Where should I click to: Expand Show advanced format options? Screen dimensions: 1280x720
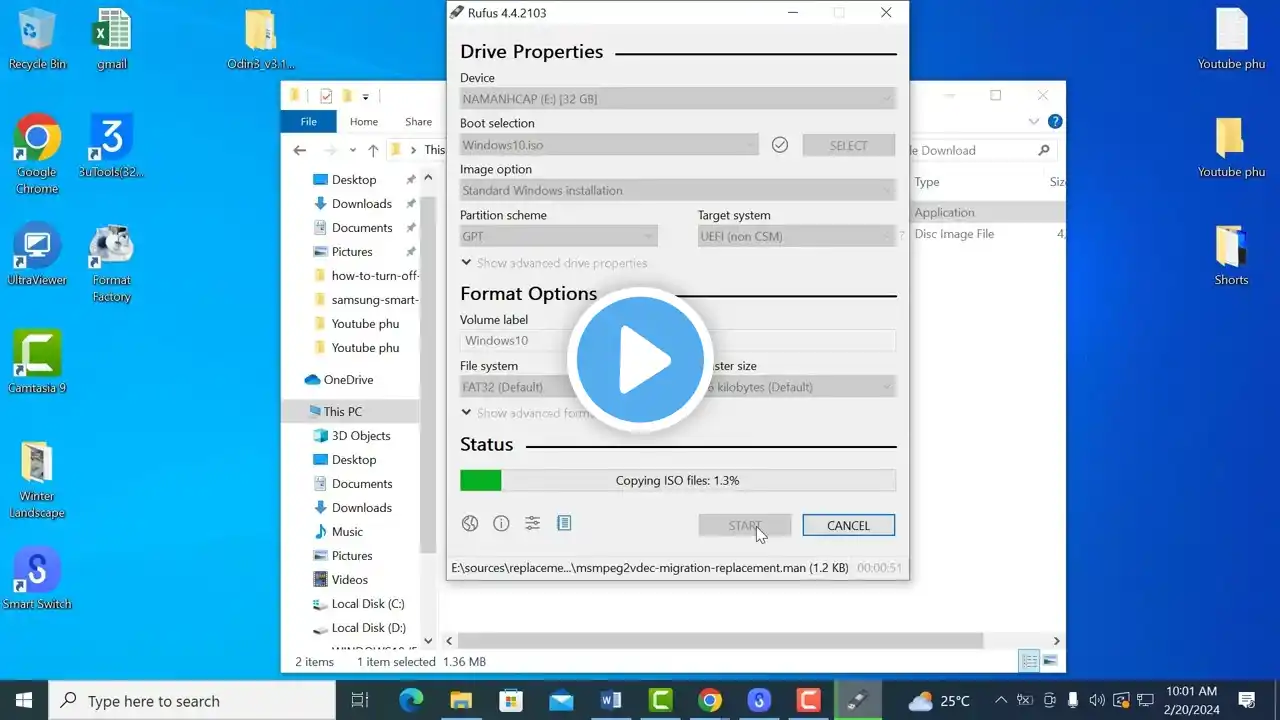530,413
